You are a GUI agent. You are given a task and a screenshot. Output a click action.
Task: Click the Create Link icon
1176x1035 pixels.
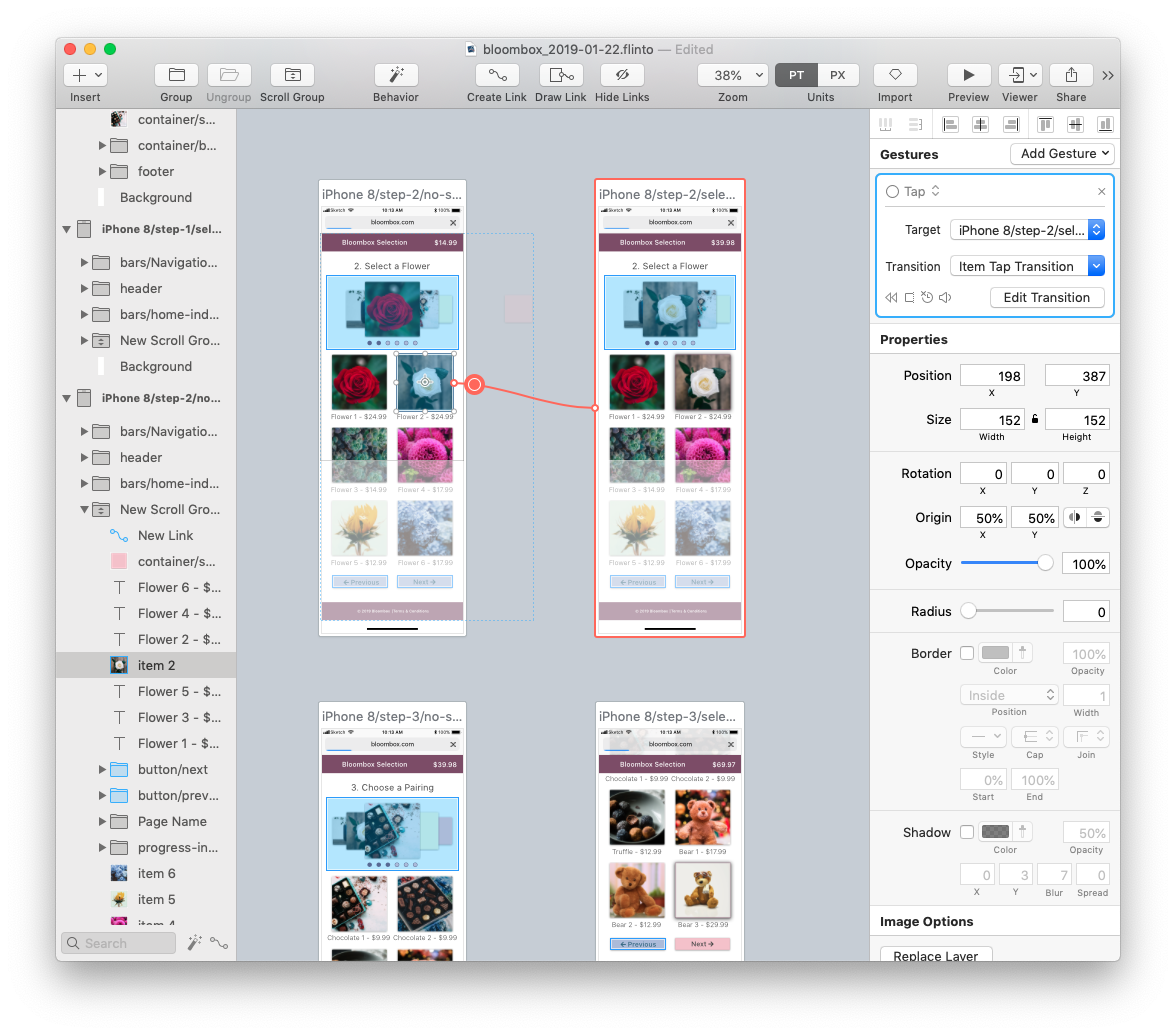(x=496, y=75)
